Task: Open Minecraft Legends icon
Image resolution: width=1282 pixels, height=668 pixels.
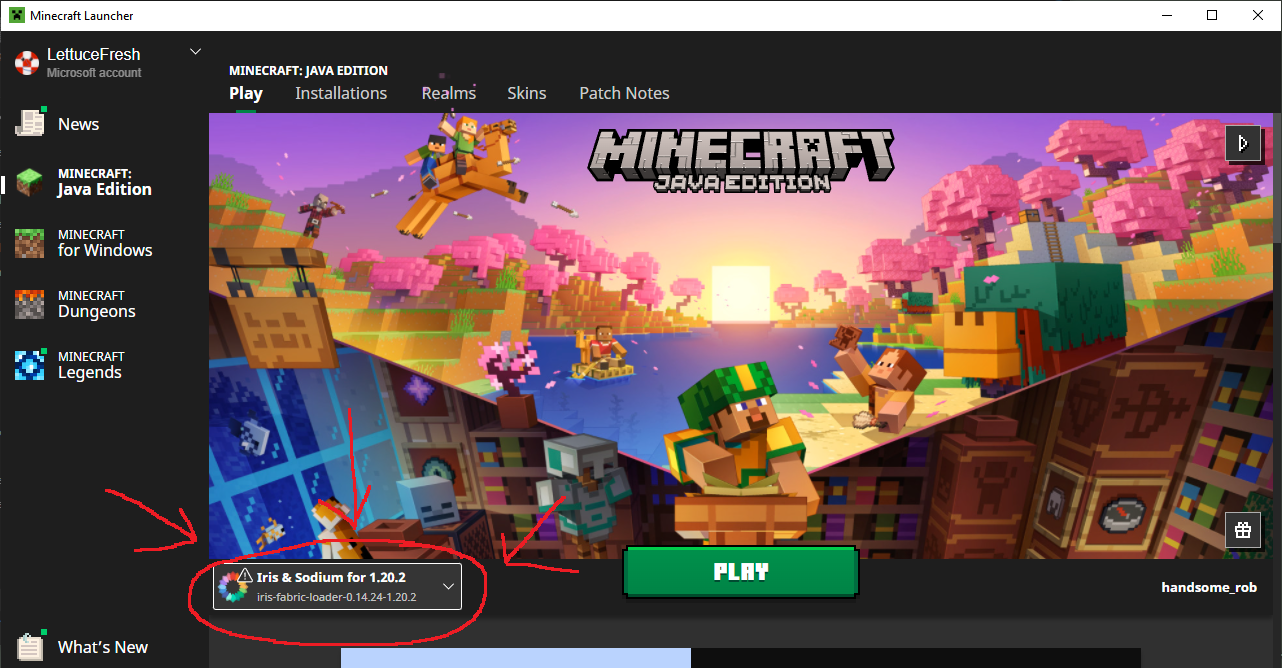Action: (29, 365)
